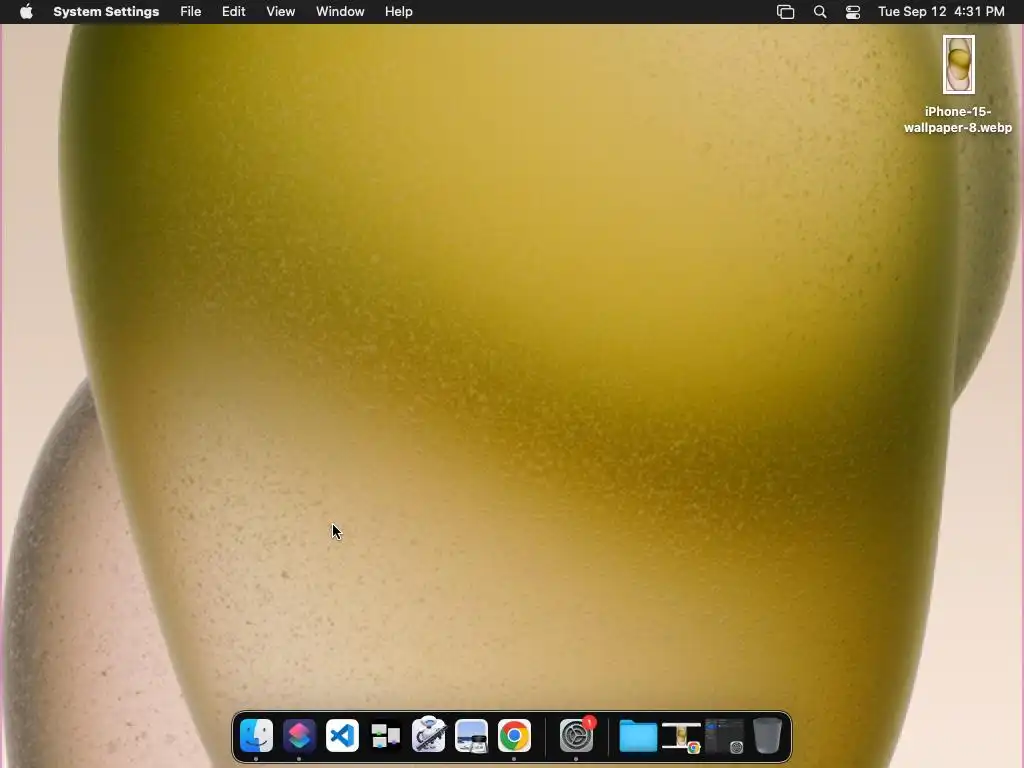Open the Preview app in the Dock
This screenshot has width=1024, height=768.
click(472, 736)
